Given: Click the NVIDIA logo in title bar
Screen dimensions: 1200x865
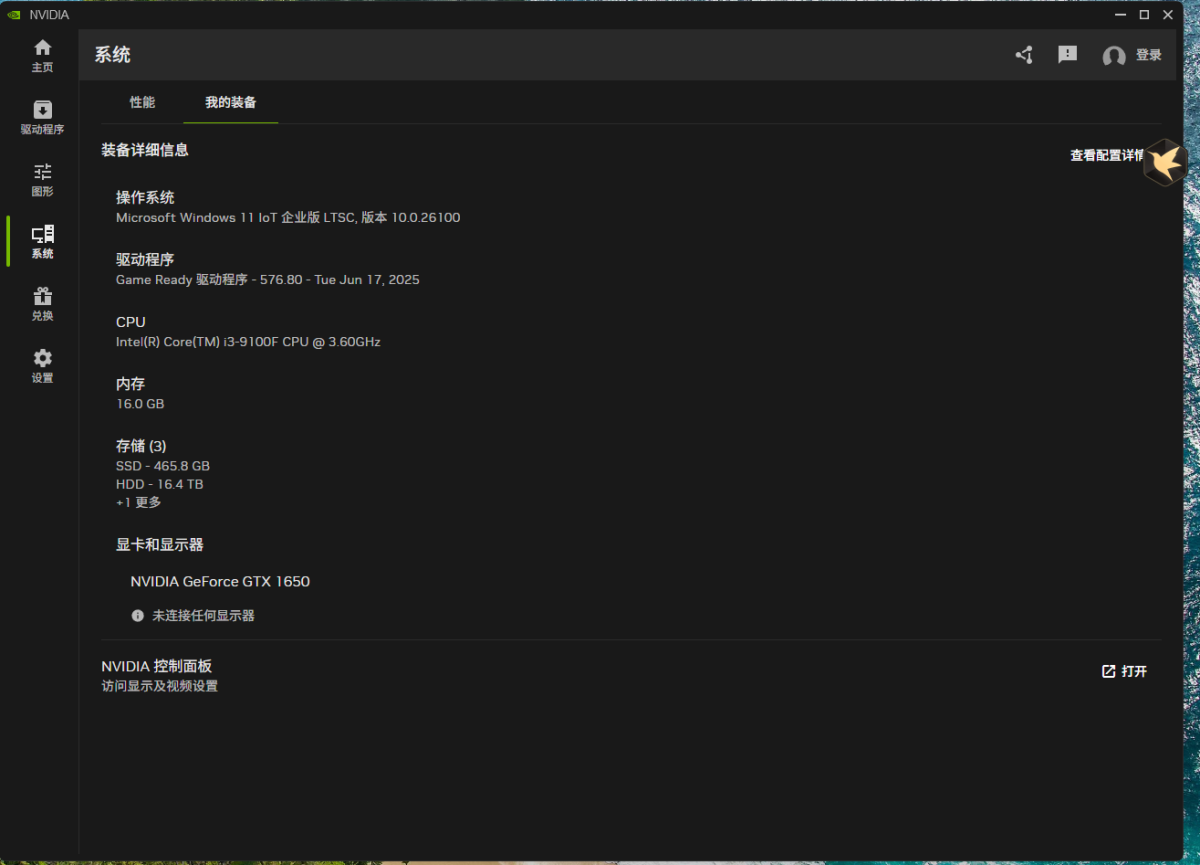Looking at the screenshot, I should (x=13, y=14).
